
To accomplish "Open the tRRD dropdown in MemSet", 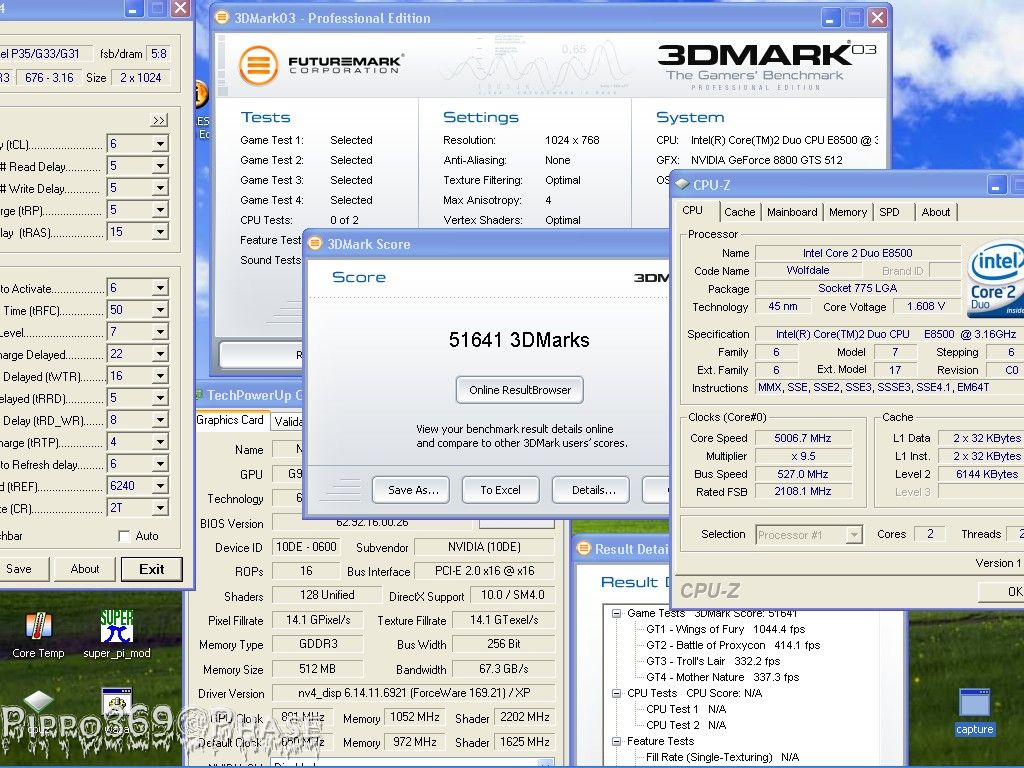I will pyautogui.click(x=160, y=398).
